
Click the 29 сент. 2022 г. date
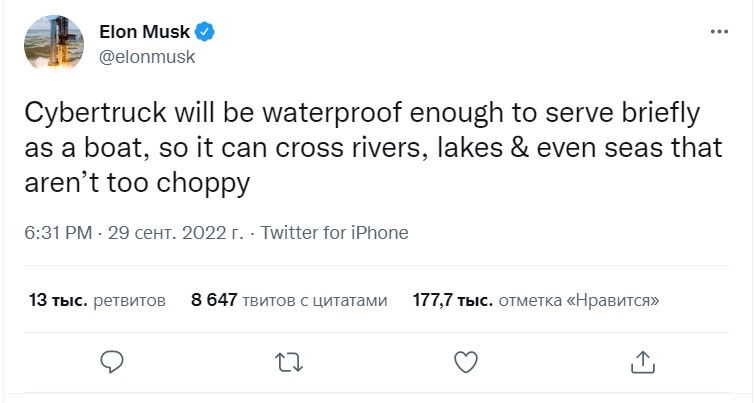[x=170, y=233]
